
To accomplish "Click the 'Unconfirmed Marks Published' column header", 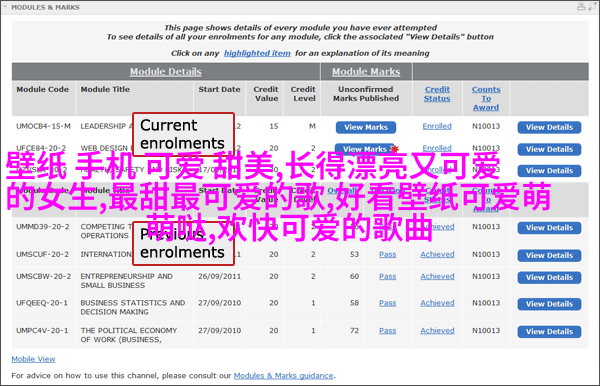I will (x=366, y=94).
